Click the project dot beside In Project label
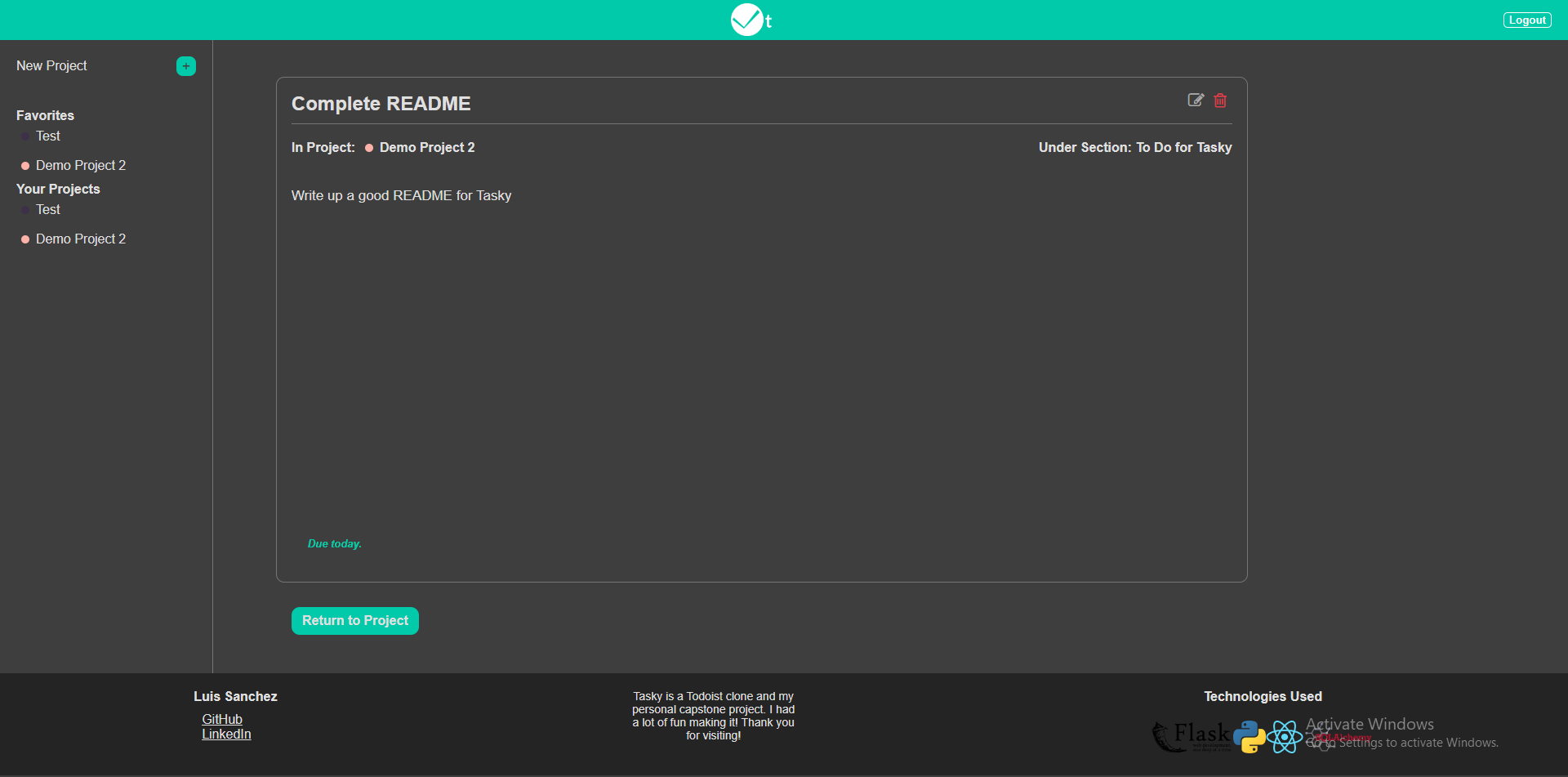1568x777 pixels. [369, 148]
